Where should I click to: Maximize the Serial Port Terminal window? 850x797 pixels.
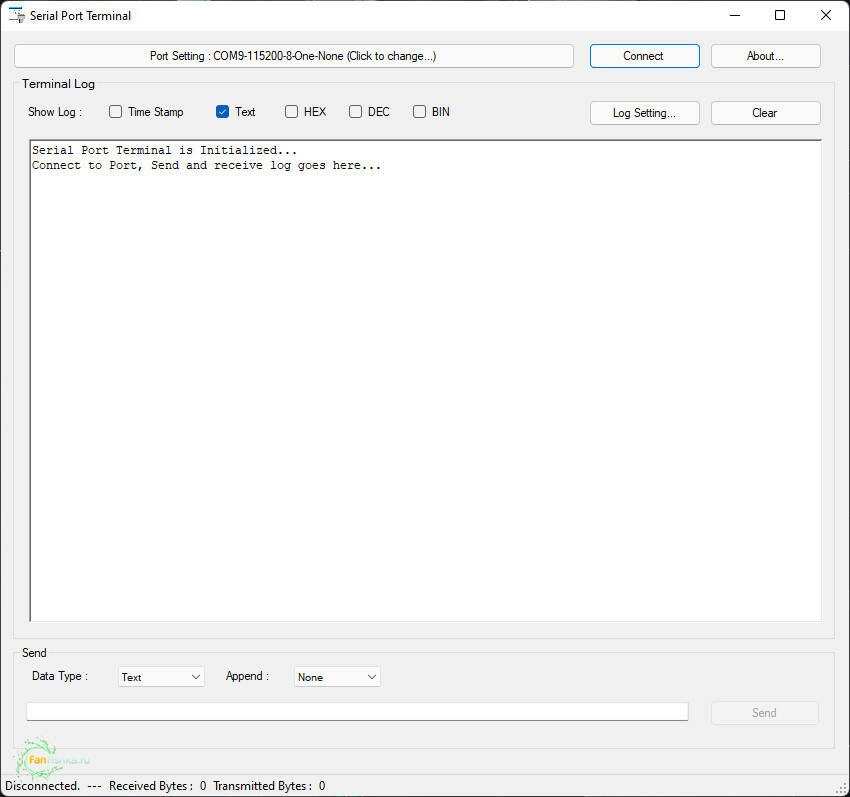(780, 15)
